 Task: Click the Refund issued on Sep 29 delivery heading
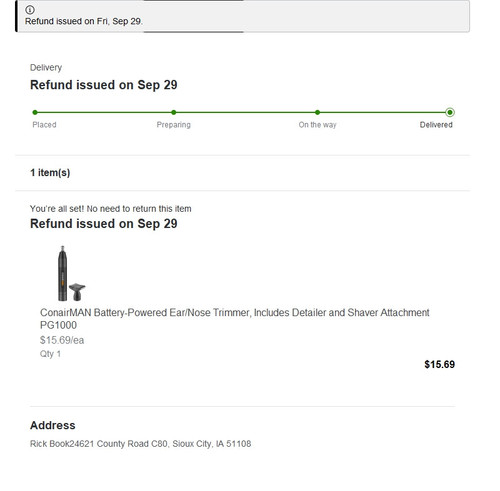(x=104, y=85)
